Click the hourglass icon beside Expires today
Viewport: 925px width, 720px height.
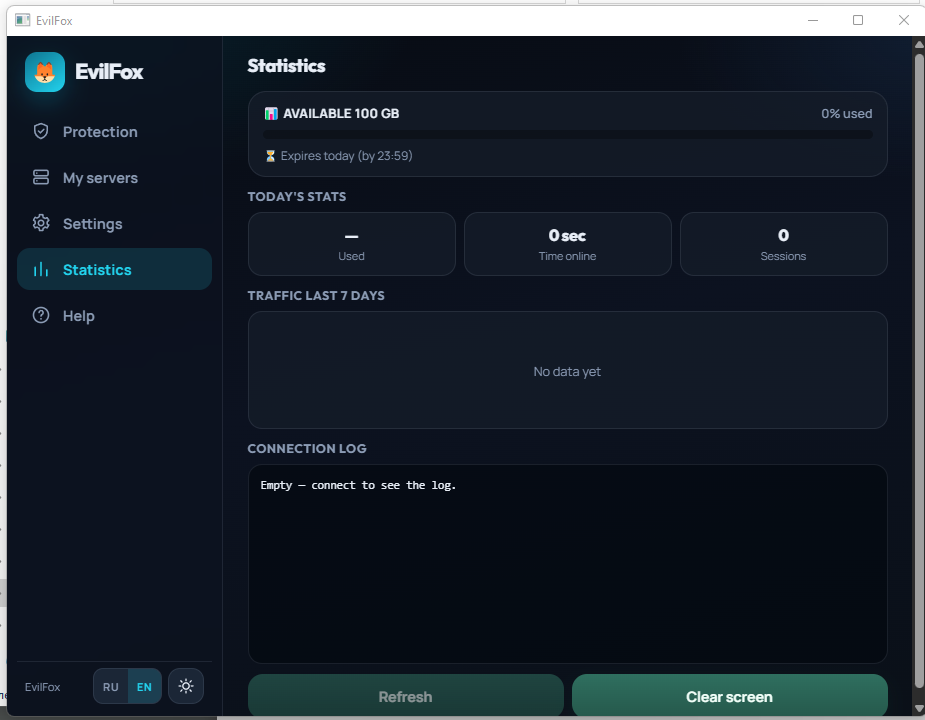(270, 156)
